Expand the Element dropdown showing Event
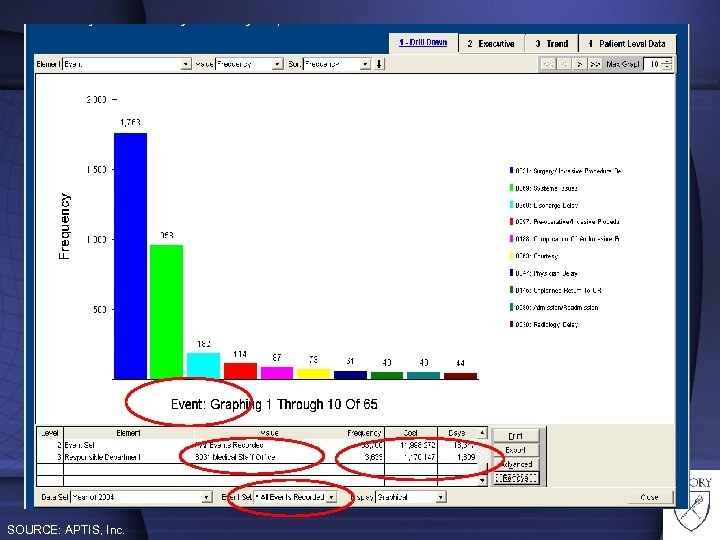 coord(186,64)
